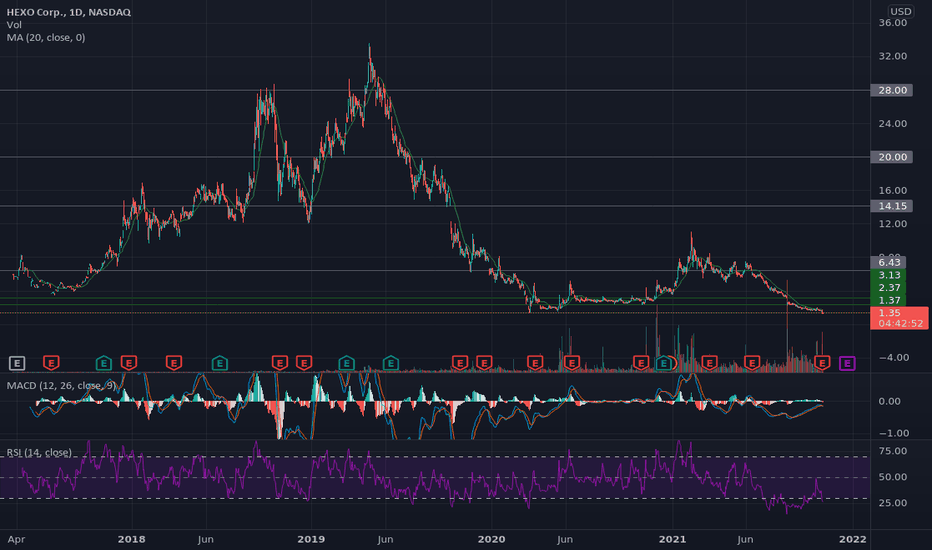Open the USD currency selector
This screenshot has width=932, height=550.
[900, 11]
